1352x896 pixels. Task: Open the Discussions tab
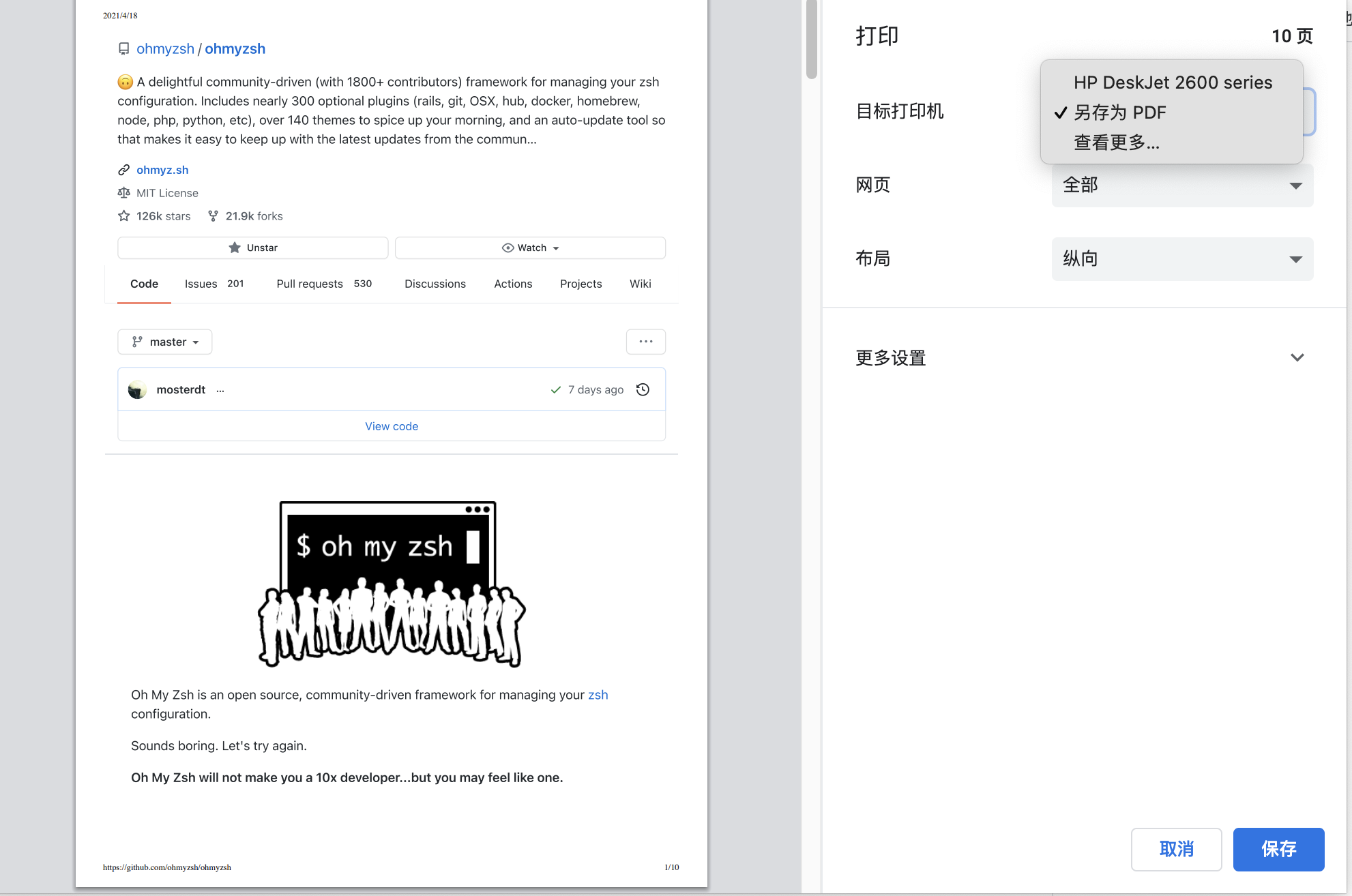435,284
